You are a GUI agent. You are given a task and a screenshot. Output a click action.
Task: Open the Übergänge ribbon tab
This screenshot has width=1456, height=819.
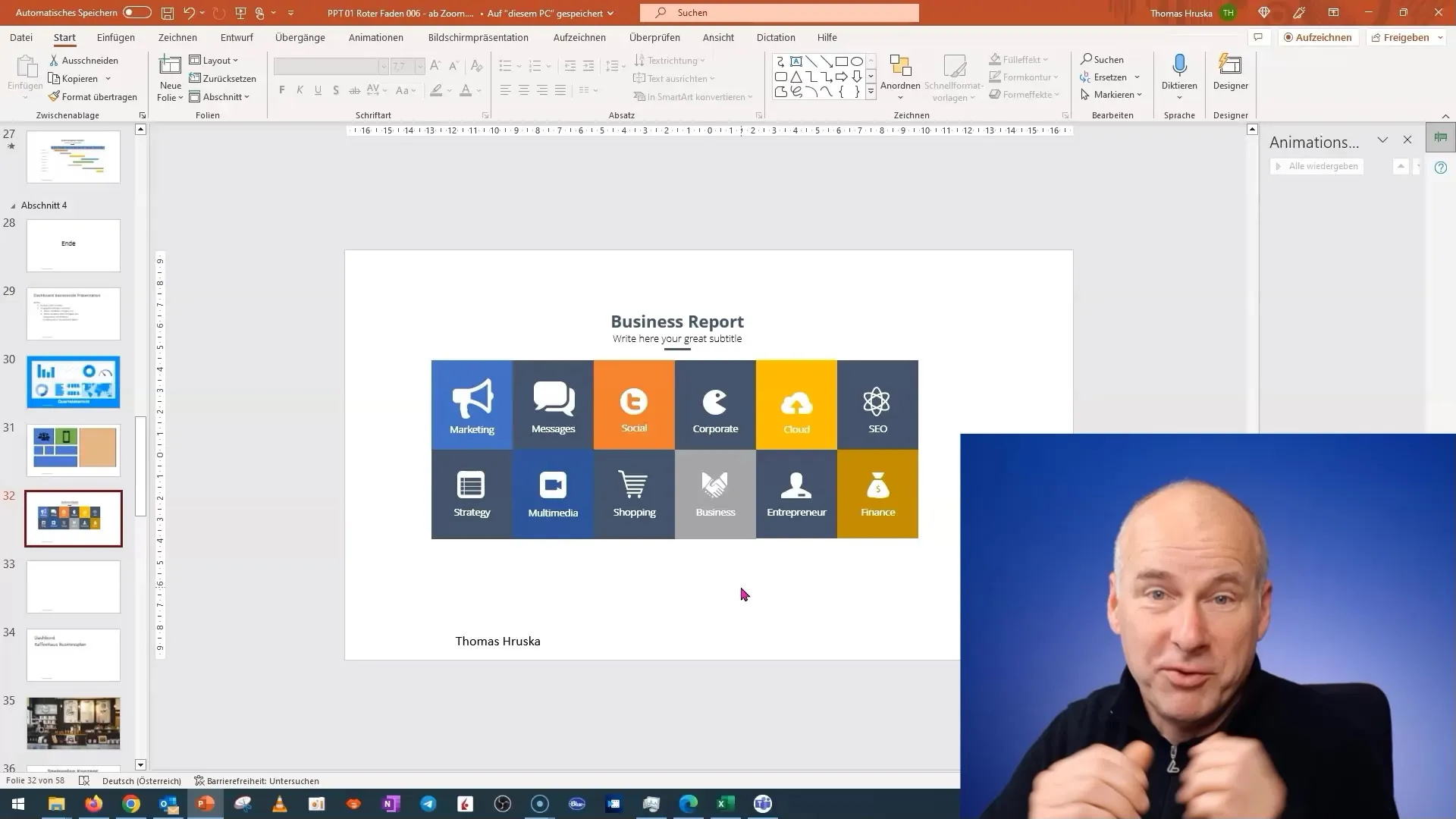click(300, 37)
